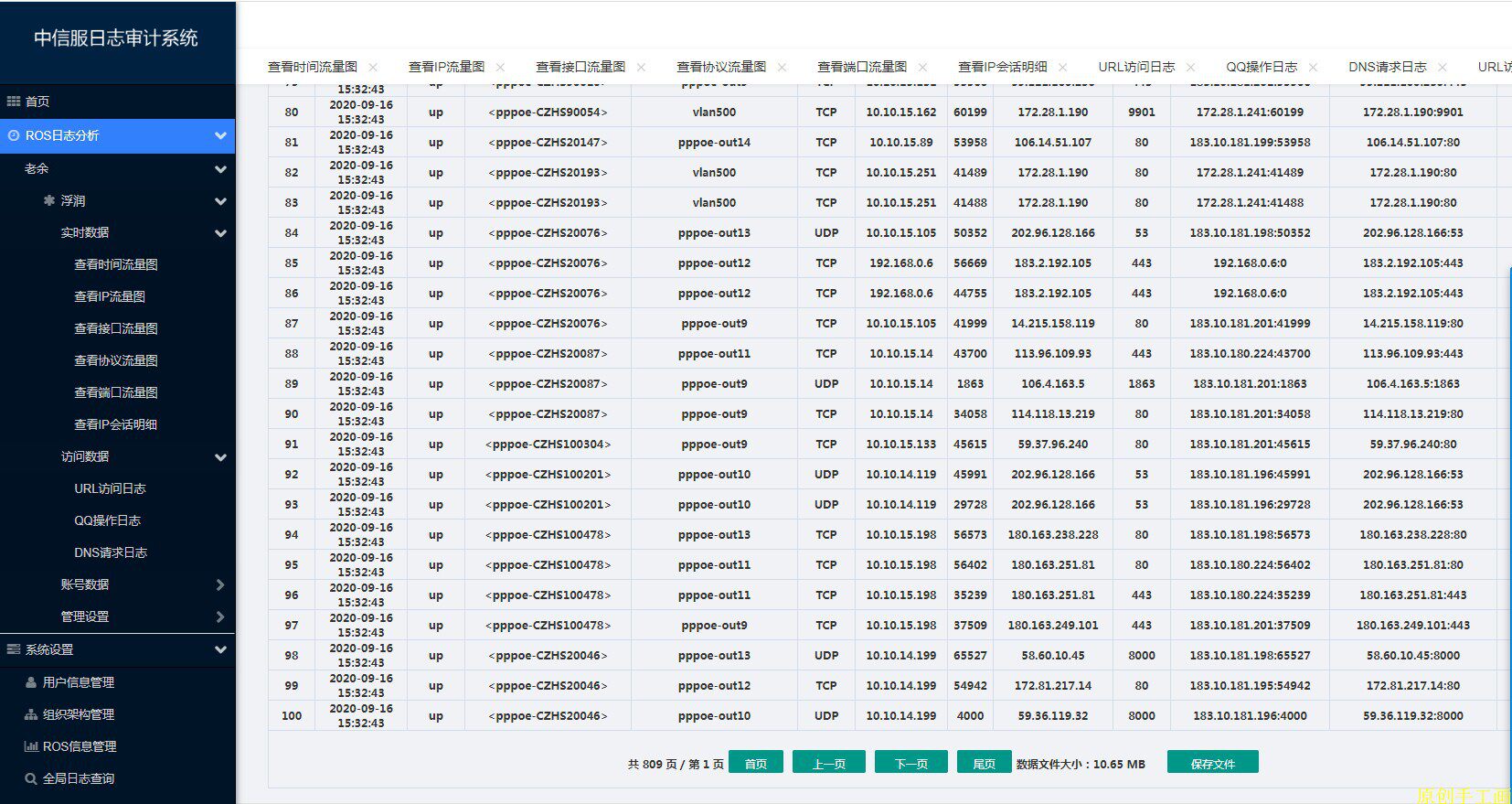Select row 80 user <pppoe-CZHS90054>
Image resolution: width=1512 pixels, height=804 pixels.
(x=548, y=113)
